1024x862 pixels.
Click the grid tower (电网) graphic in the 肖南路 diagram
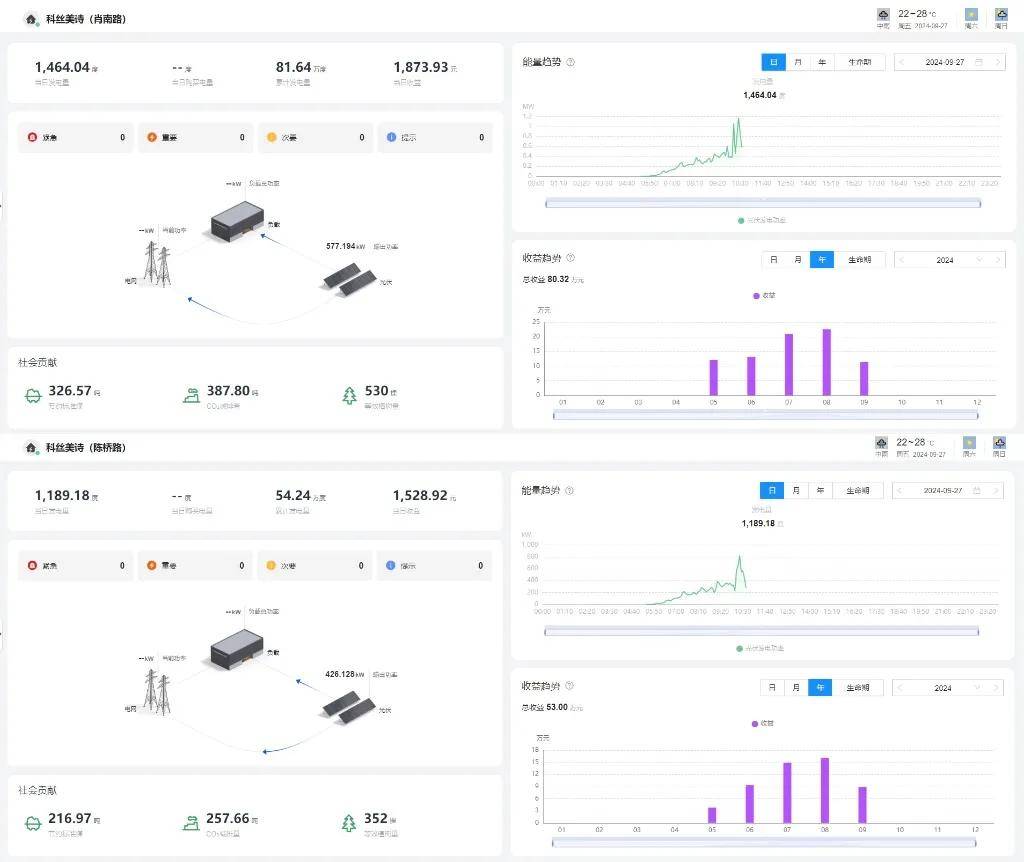pos(157,264)
